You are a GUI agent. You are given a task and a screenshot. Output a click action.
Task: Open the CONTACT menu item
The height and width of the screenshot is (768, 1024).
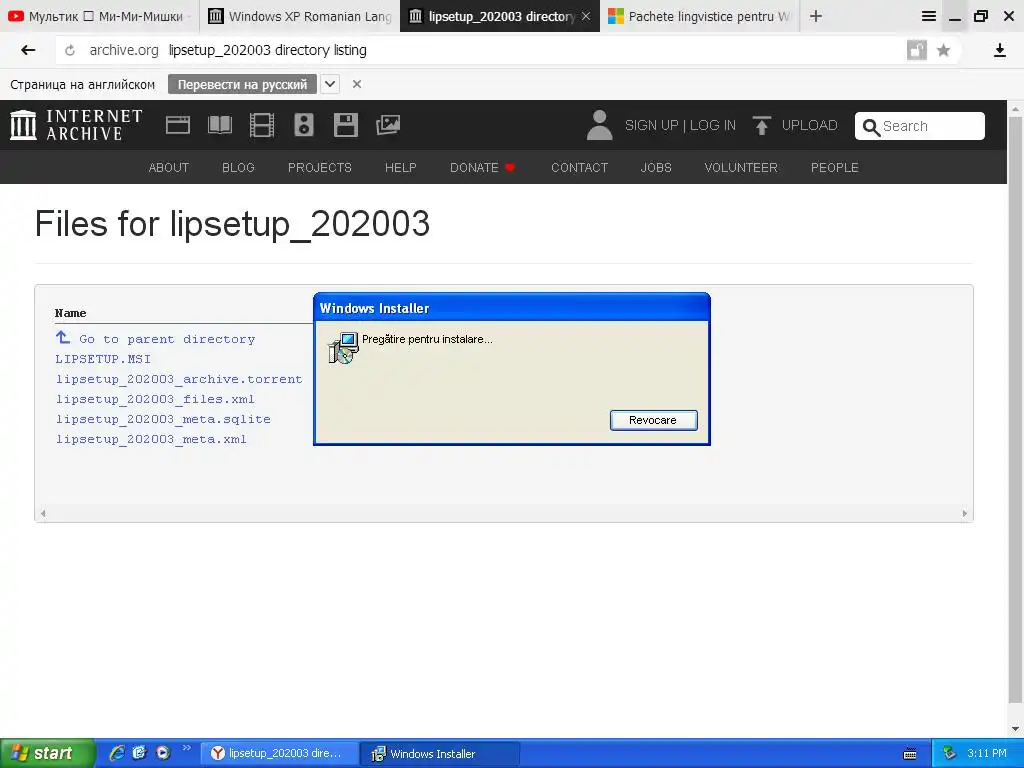click(x=579, y=168)
